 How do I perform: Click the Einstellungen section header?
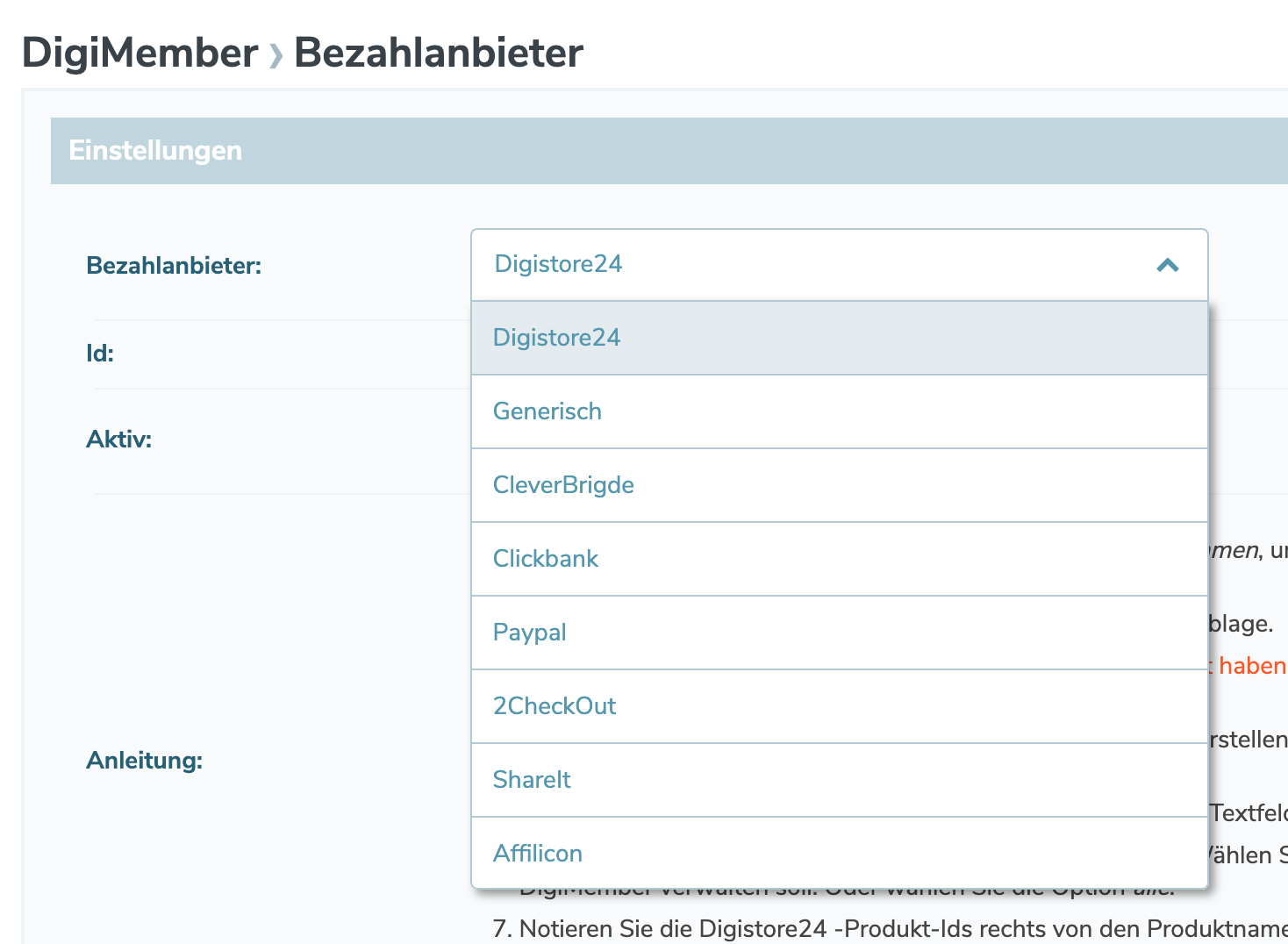pos(155,150)
